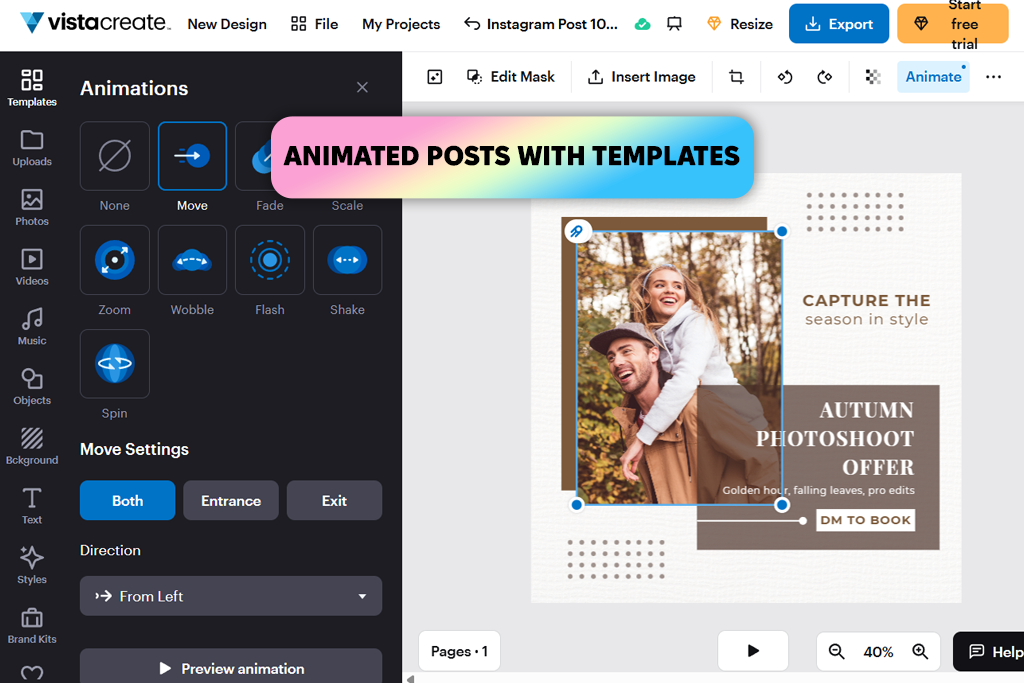Close the Animations panel
Image resolution: width=1024 pixels, height=683 pixels.
(x=362, y=87)
